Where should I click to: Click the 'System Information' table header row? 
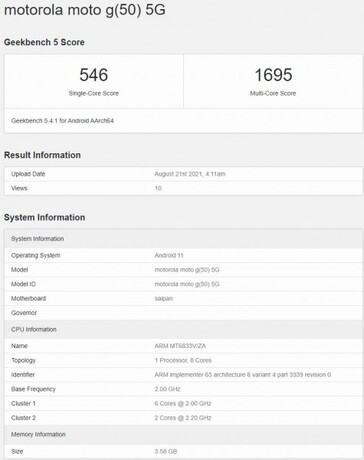tap(183, 239)
